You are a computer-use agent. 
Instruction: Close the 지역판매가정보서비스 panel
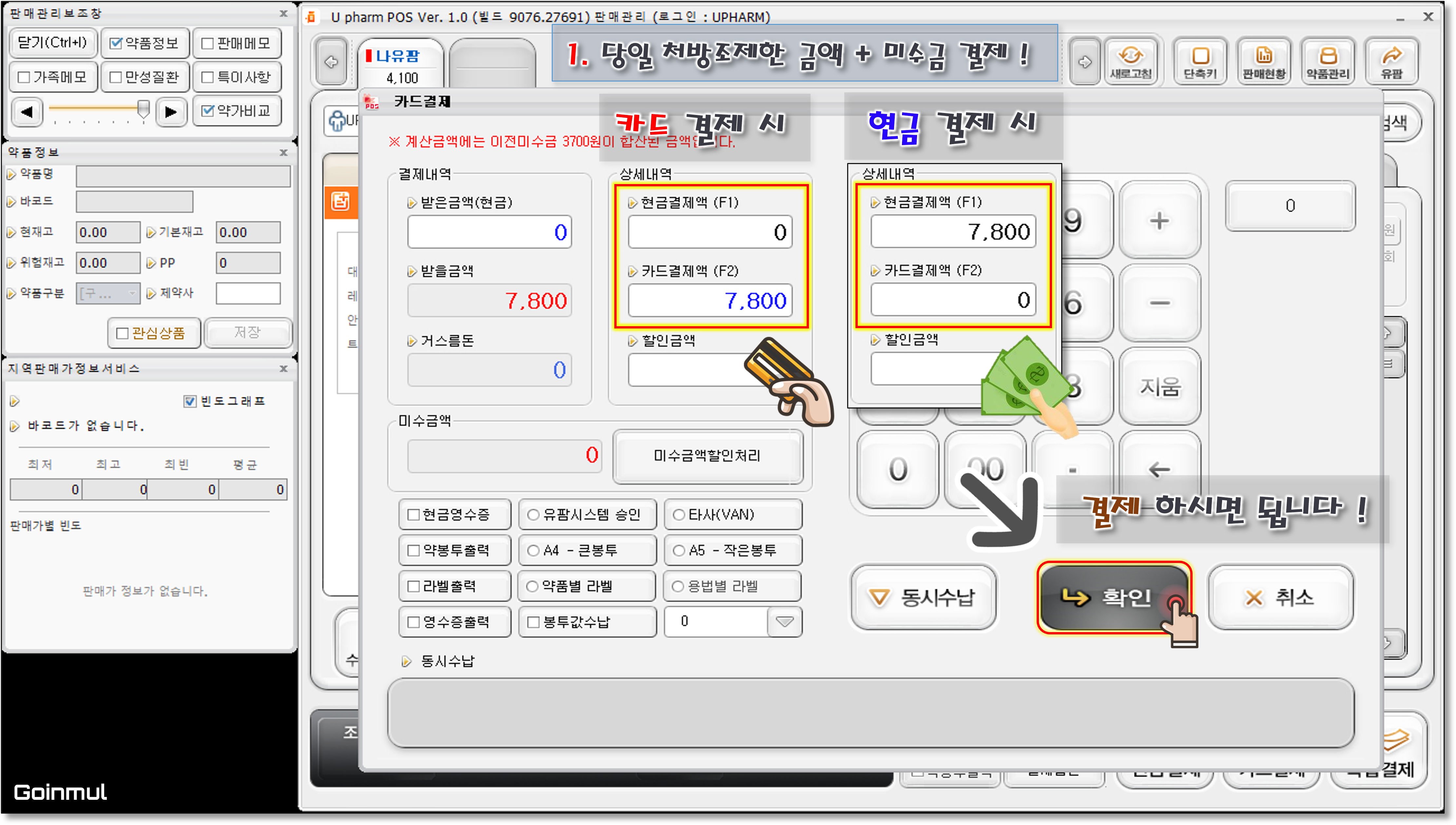click(283, 368)
